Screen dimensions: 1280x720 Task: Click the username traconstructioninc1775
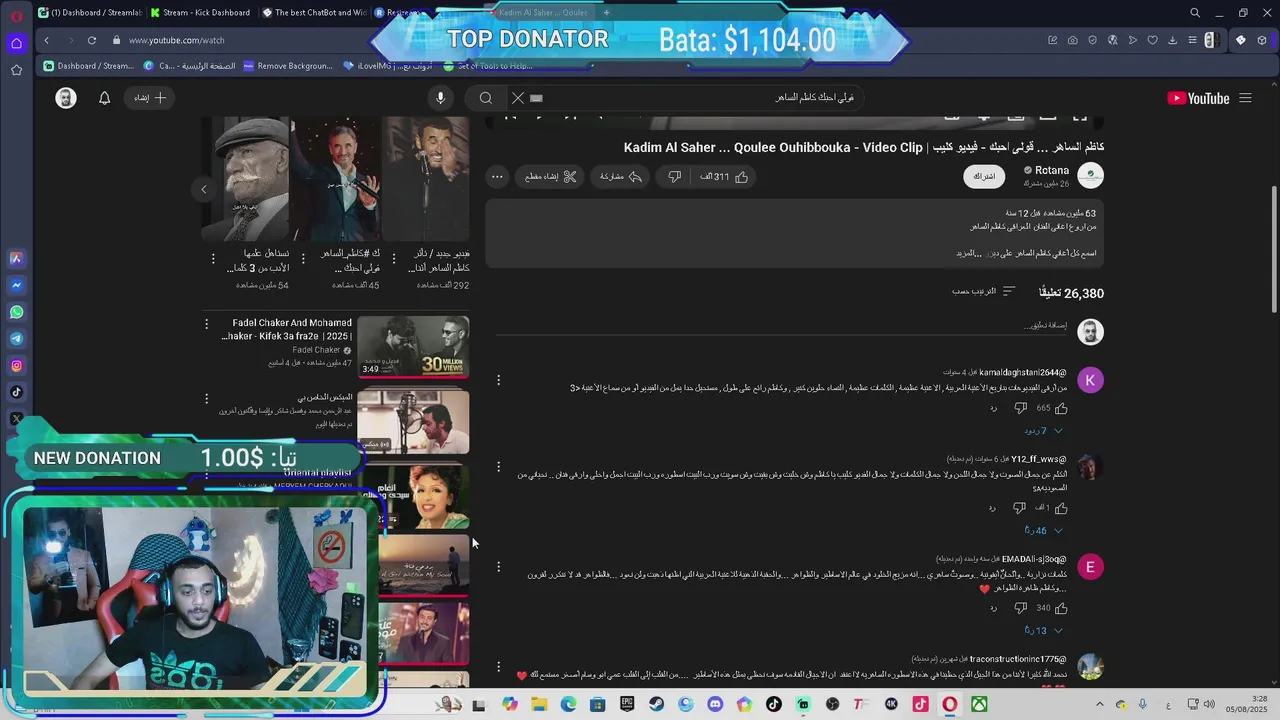1017,659
